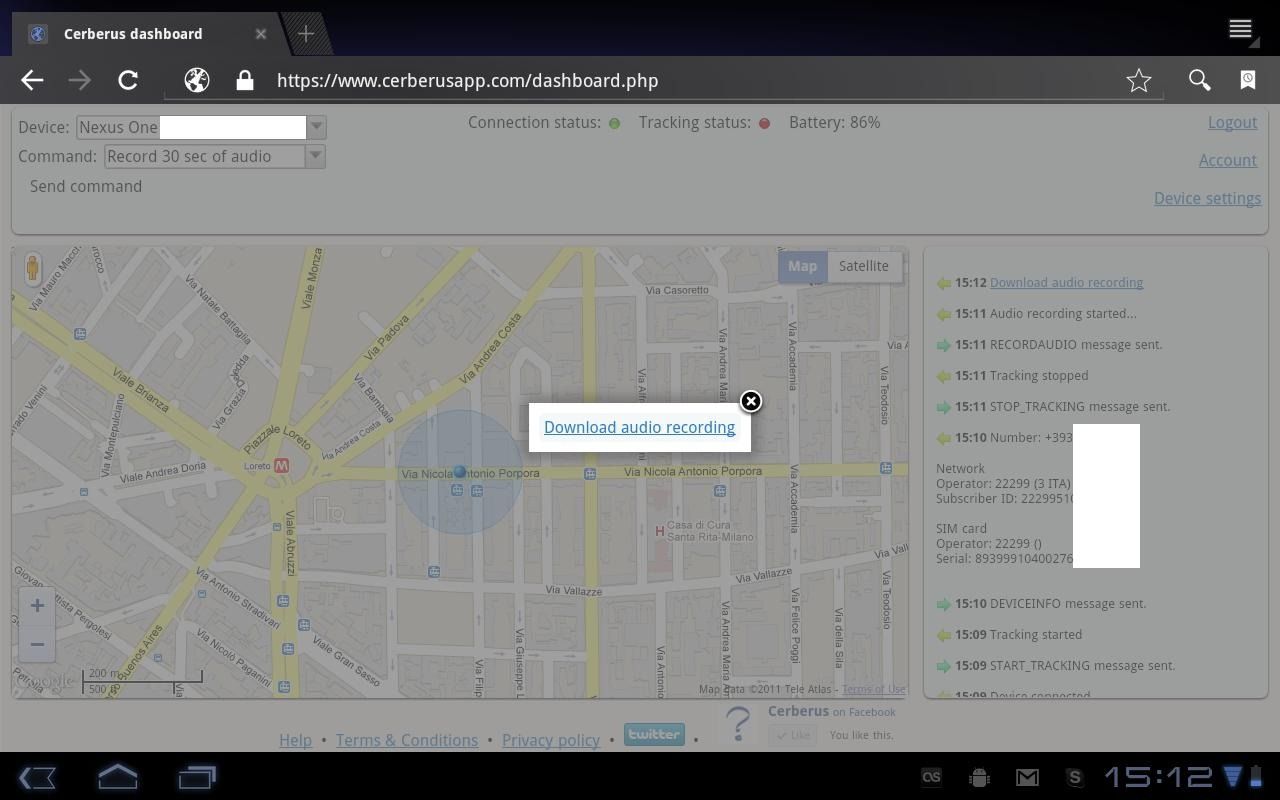Open Terms & Conditions link
The image size is (1280, 800).
click(x=407, y=740)
